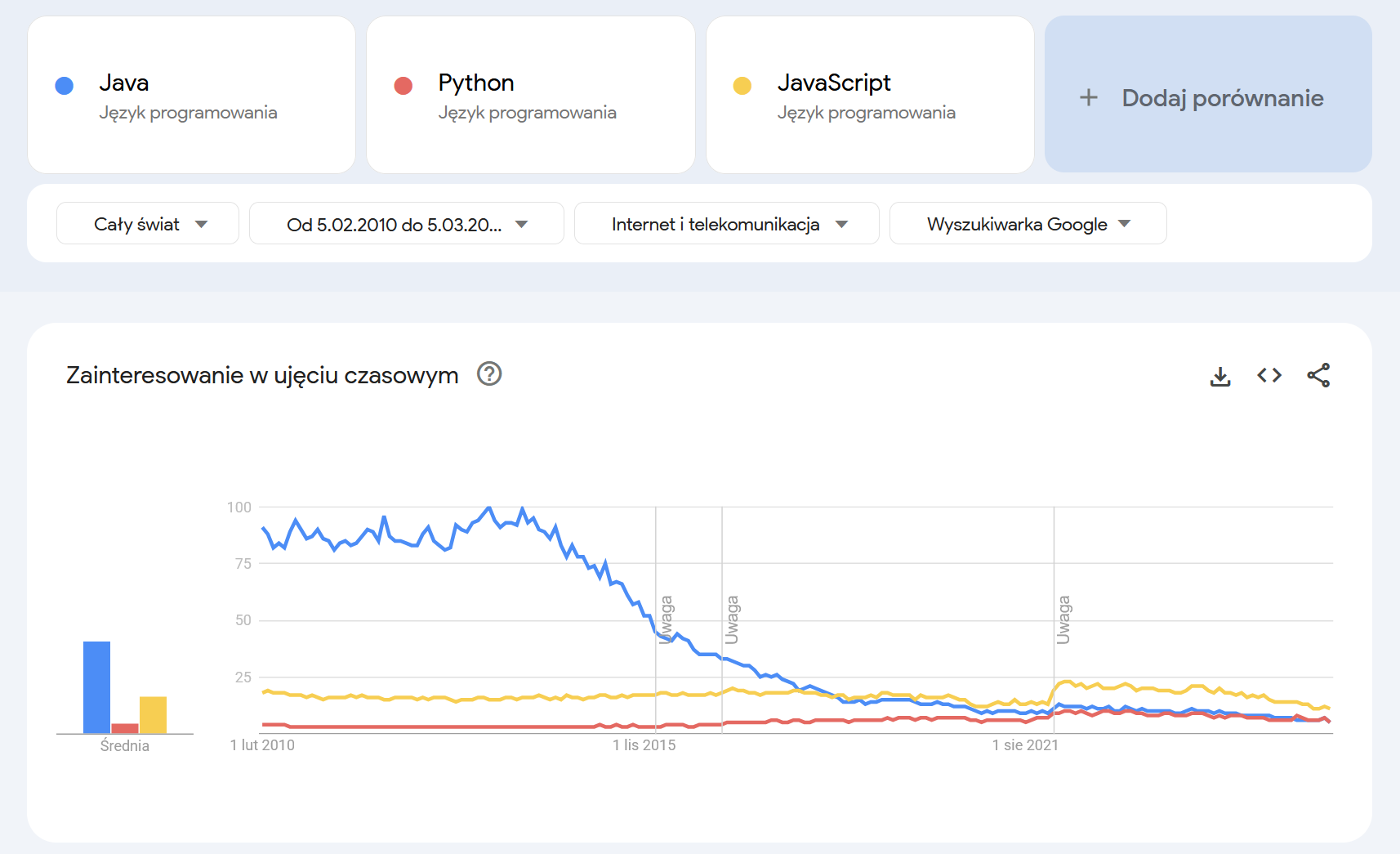This screenshot has height=854, width=1400.
Task: Click the blue Java color dot
Action: [65, 86]
